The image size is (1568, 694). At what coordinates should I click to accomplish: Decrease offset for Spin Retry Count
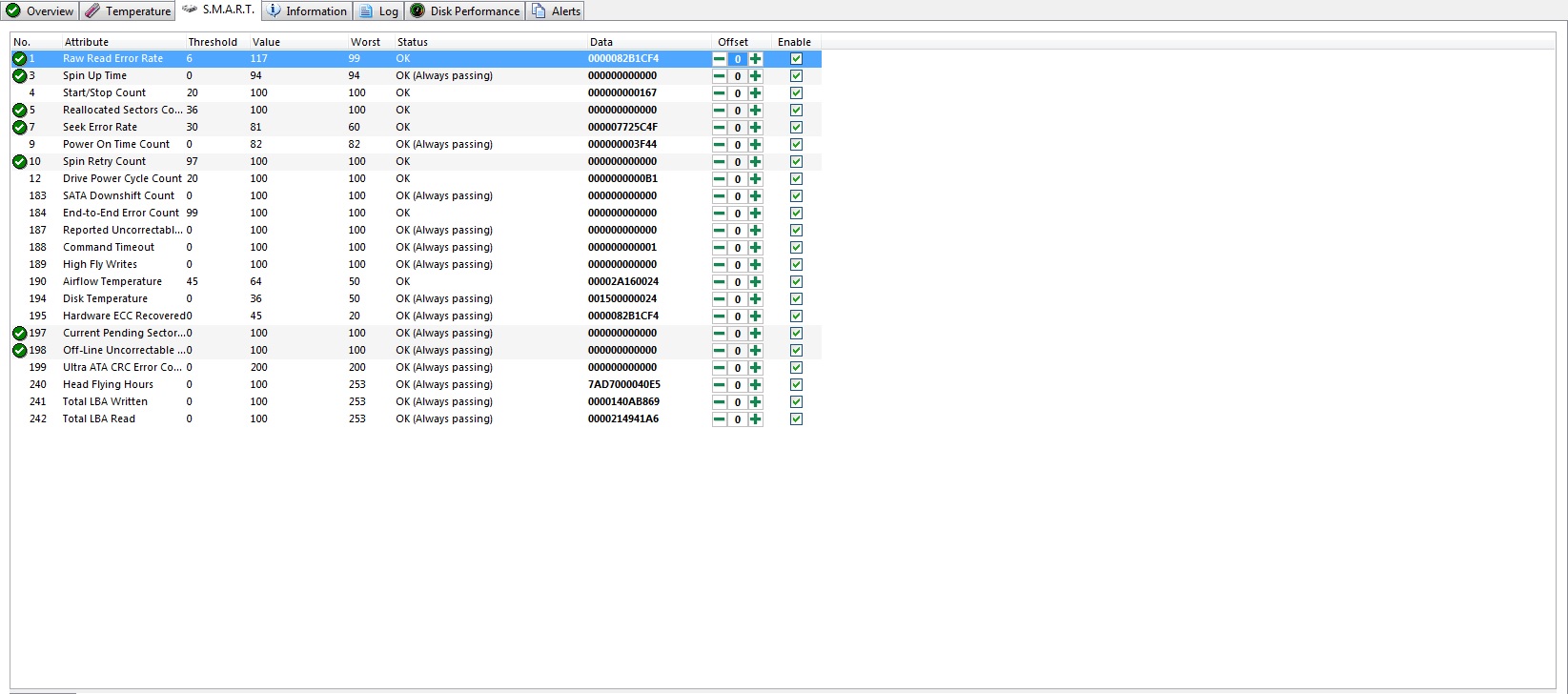[720, 162]
